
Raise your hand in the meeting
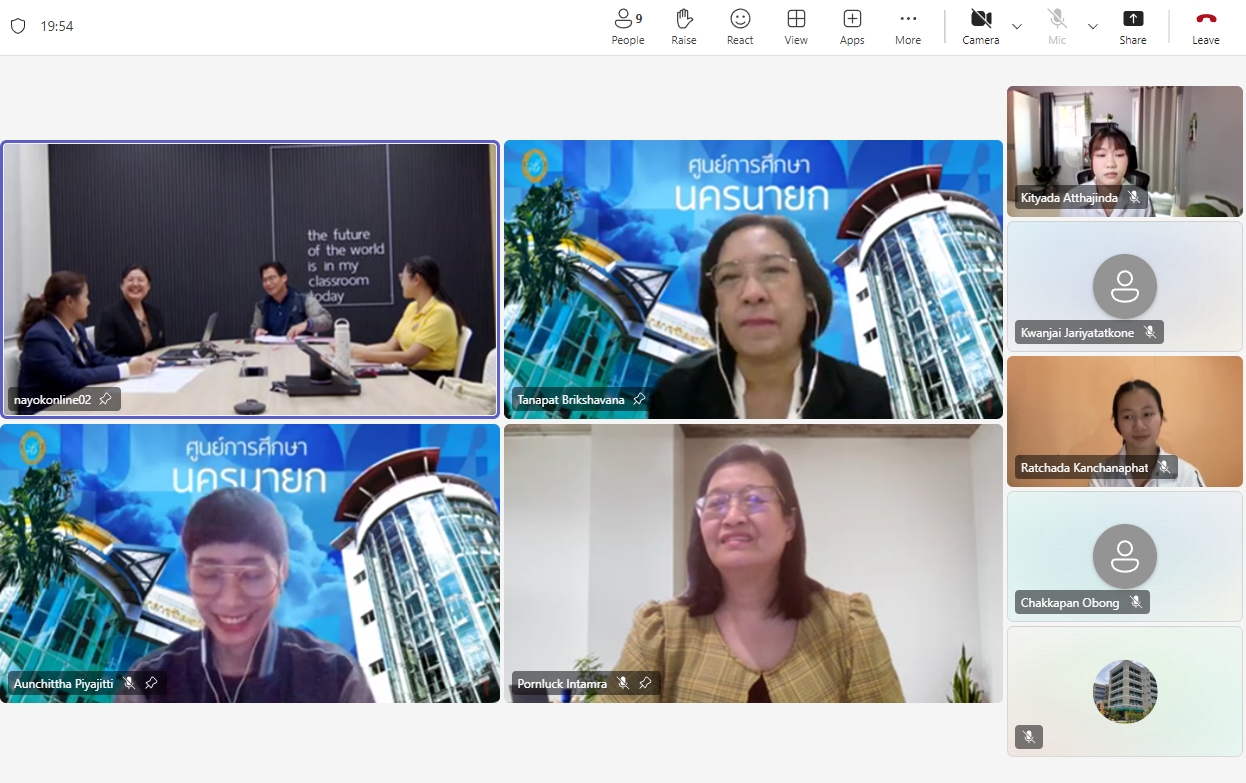point(684,27)
